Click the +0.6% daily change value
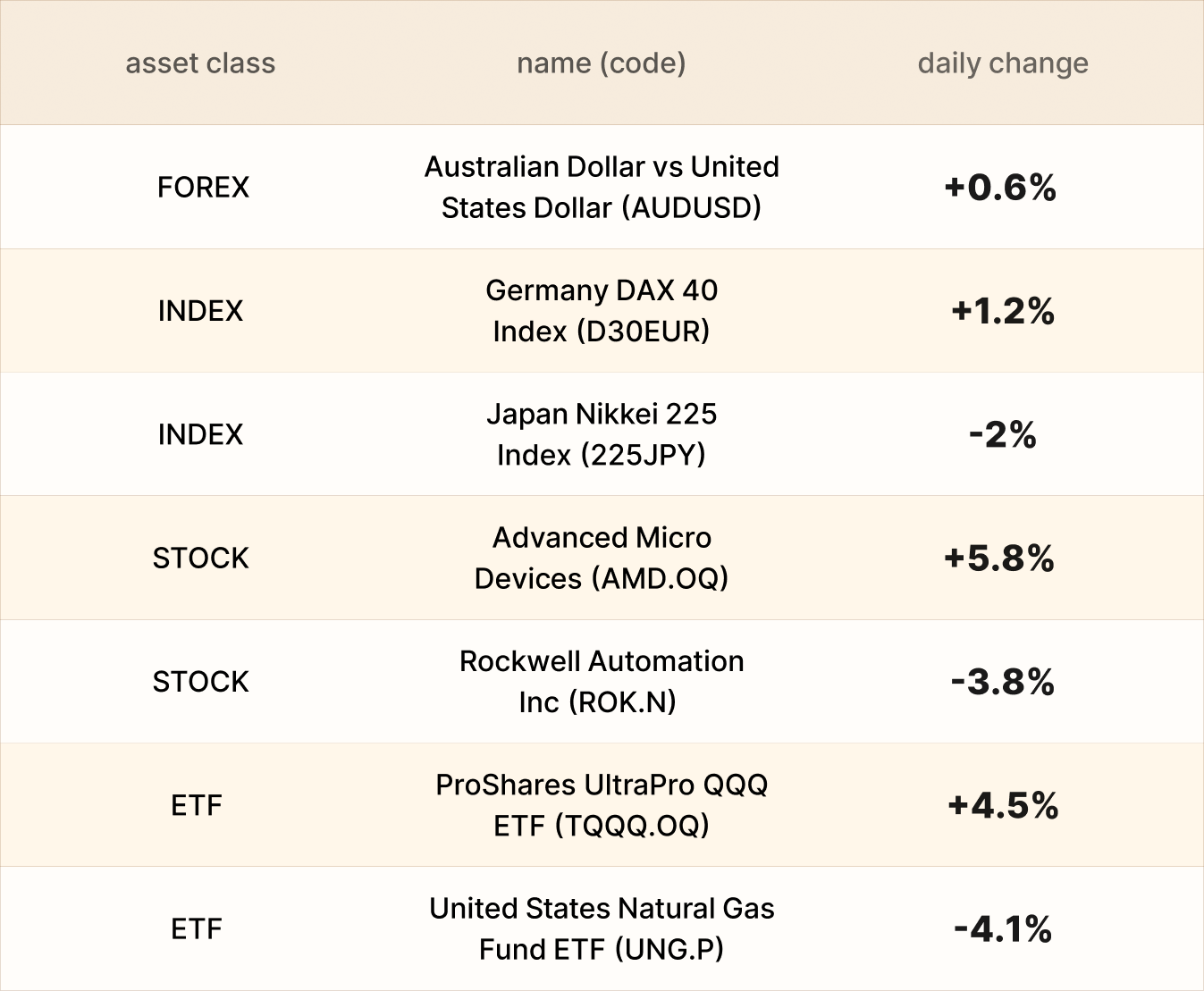 click(1000, 188)
